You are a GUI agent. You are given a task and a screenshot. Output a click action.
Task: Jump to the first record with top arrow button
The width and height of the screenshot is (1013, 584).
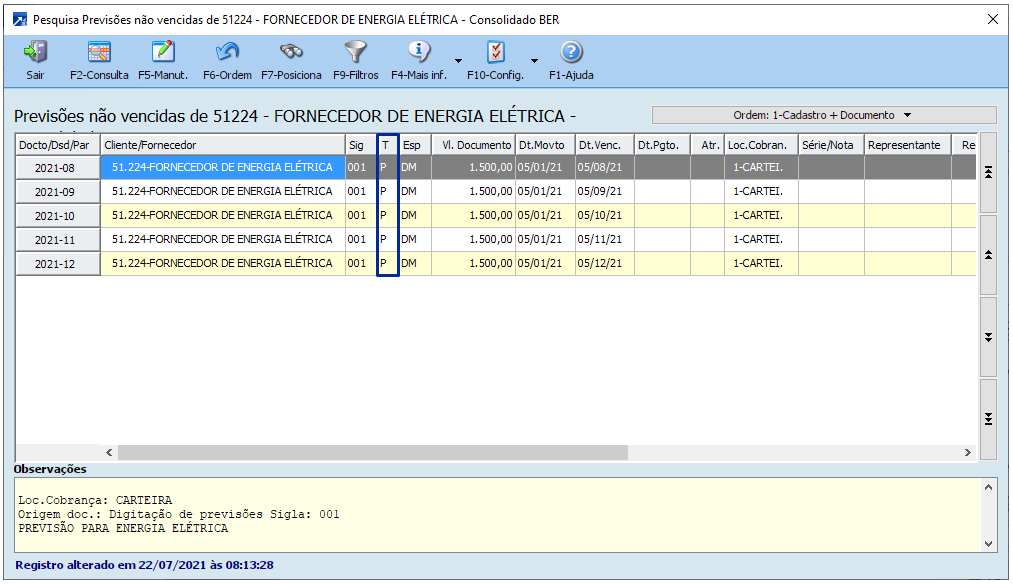988,172
